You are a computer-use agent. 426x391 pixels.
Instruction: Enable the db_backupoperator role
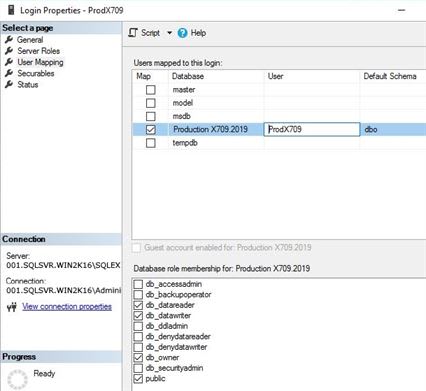(x=138, y=295)
